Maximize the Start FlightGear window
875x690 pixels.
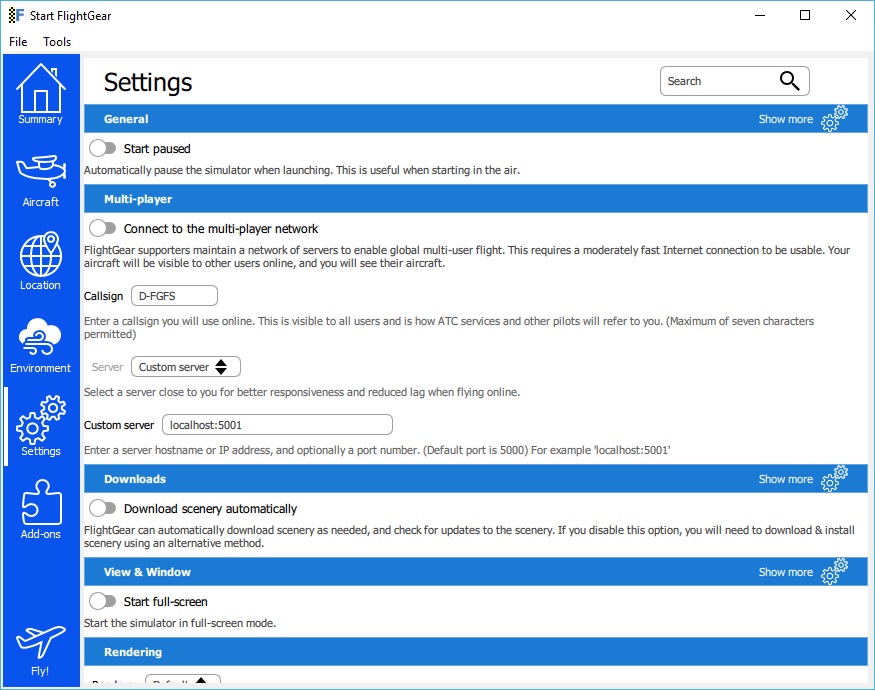coord(805,15)
